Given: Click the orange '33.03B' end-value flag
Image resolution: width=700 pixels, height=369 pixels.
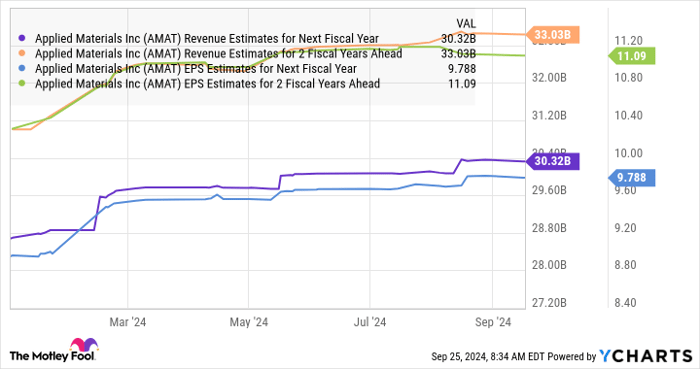Looking at the screenshot, I should (x=552, y=34).
